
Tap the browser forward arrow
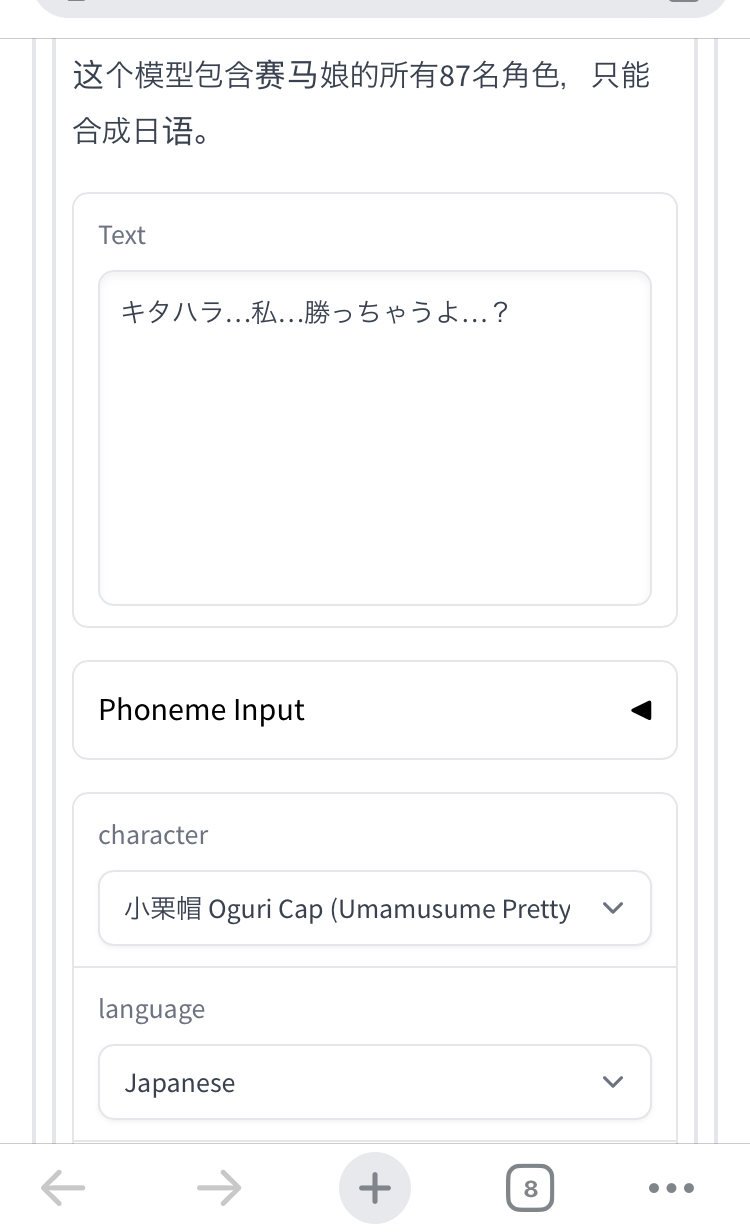pos(219,1188)
